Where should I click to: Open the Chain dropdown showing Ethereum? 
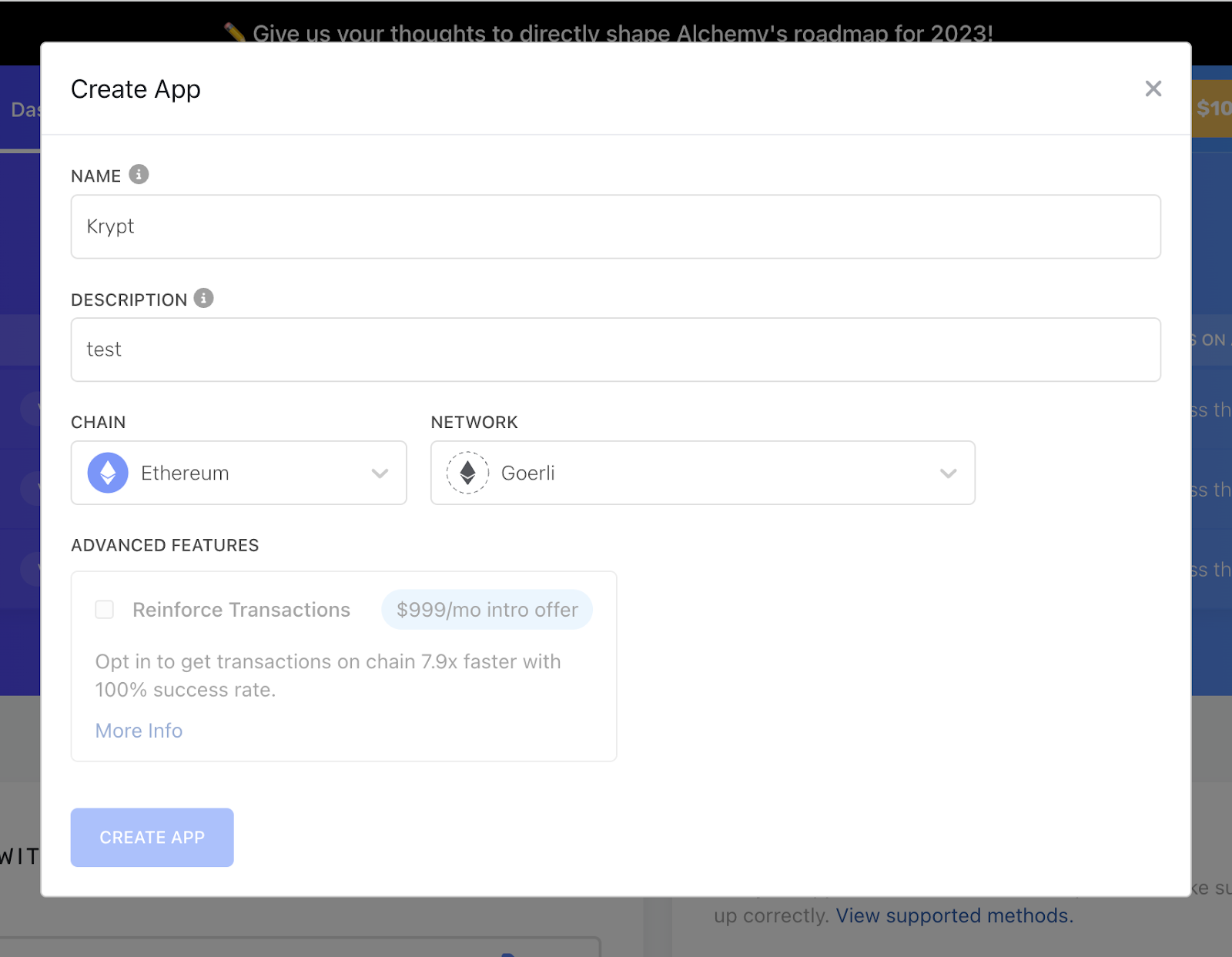coord(239,473)
